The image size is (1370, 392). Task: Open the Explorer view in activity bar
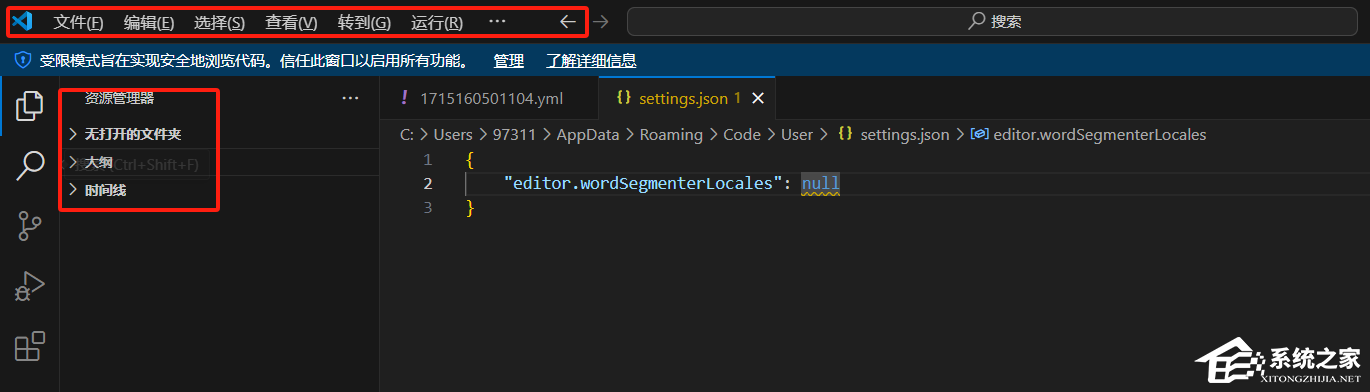[30, 106]
